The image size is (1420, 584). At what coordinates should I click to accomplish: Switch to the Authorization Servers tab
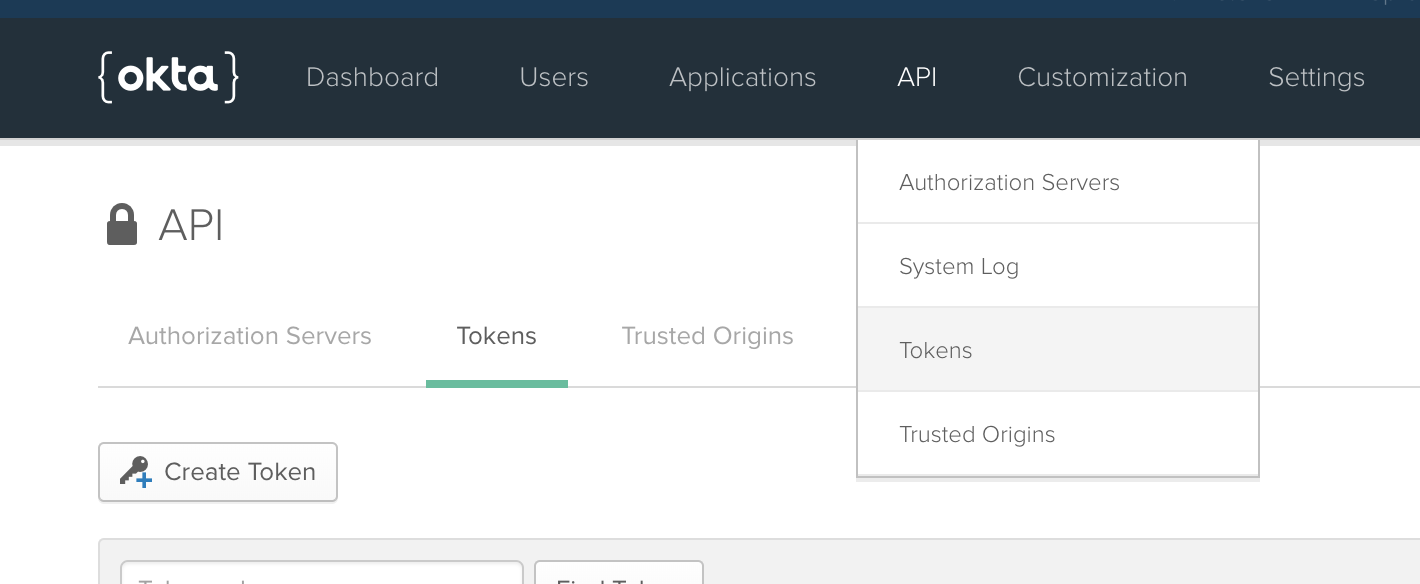tap(250, 336)
